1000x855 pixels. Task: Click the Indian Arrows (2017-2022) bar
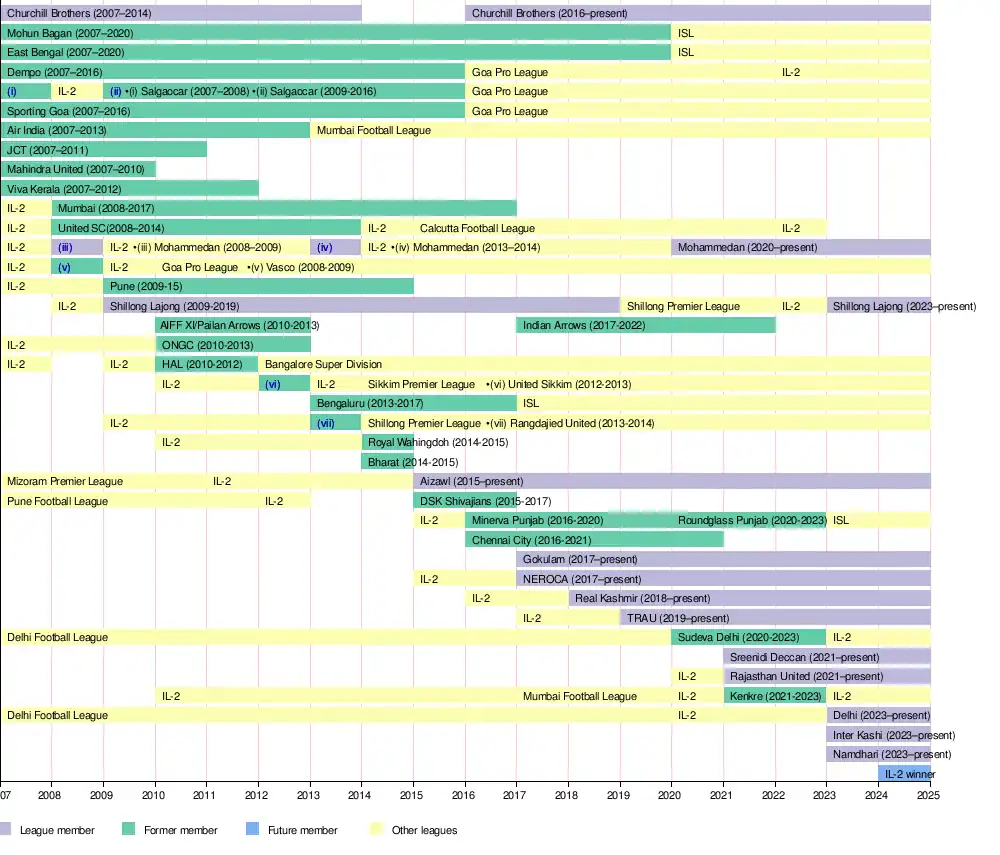[572, 325]
